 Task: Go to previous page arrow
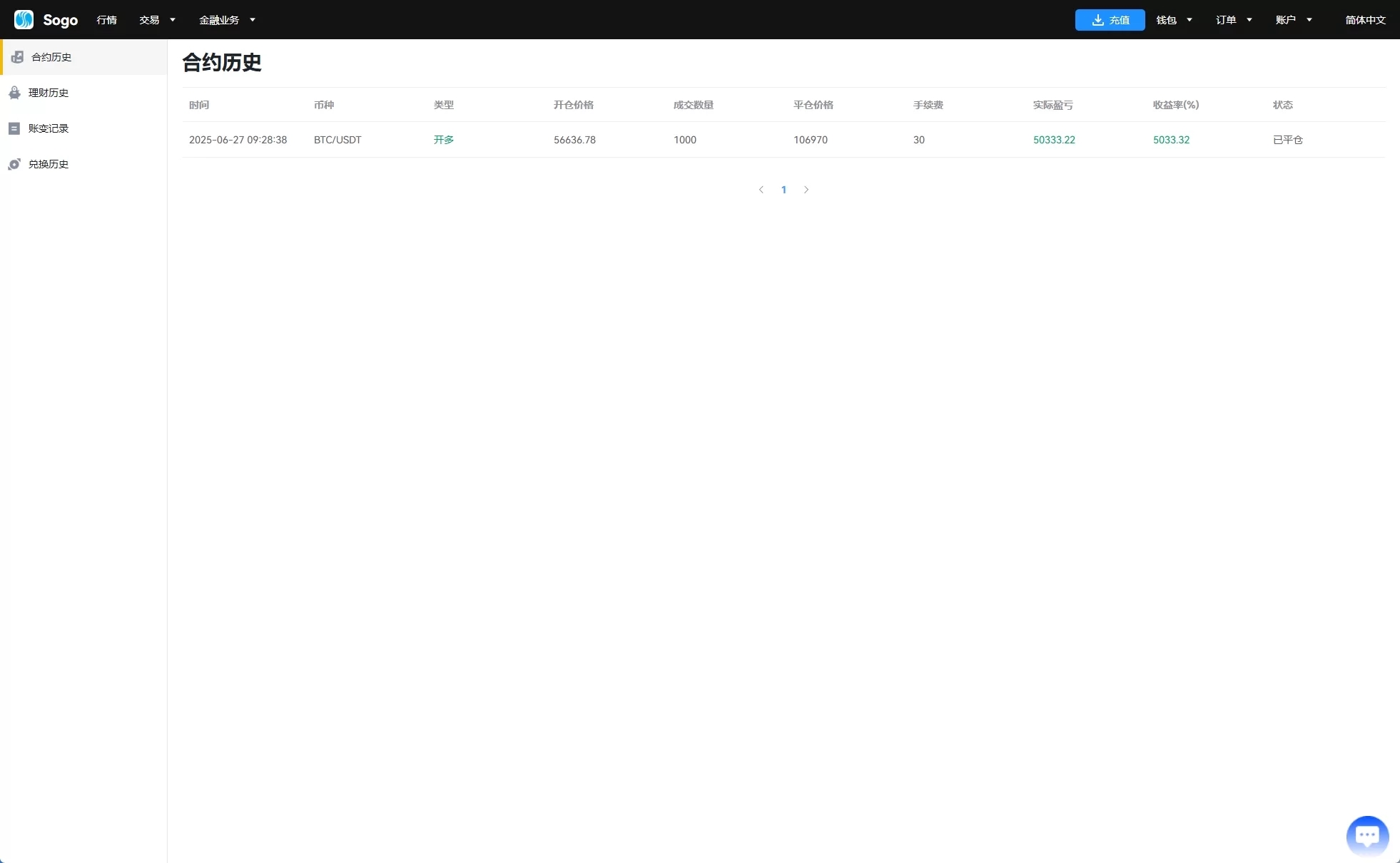point(761,190)
